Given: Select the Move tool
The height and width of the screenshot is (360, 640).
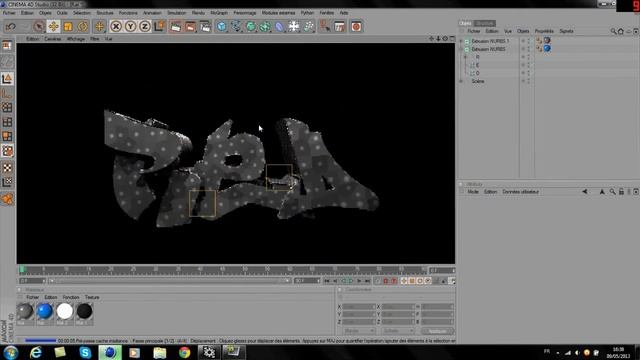Looking at the screenshot, I should (x=53, y=27).
